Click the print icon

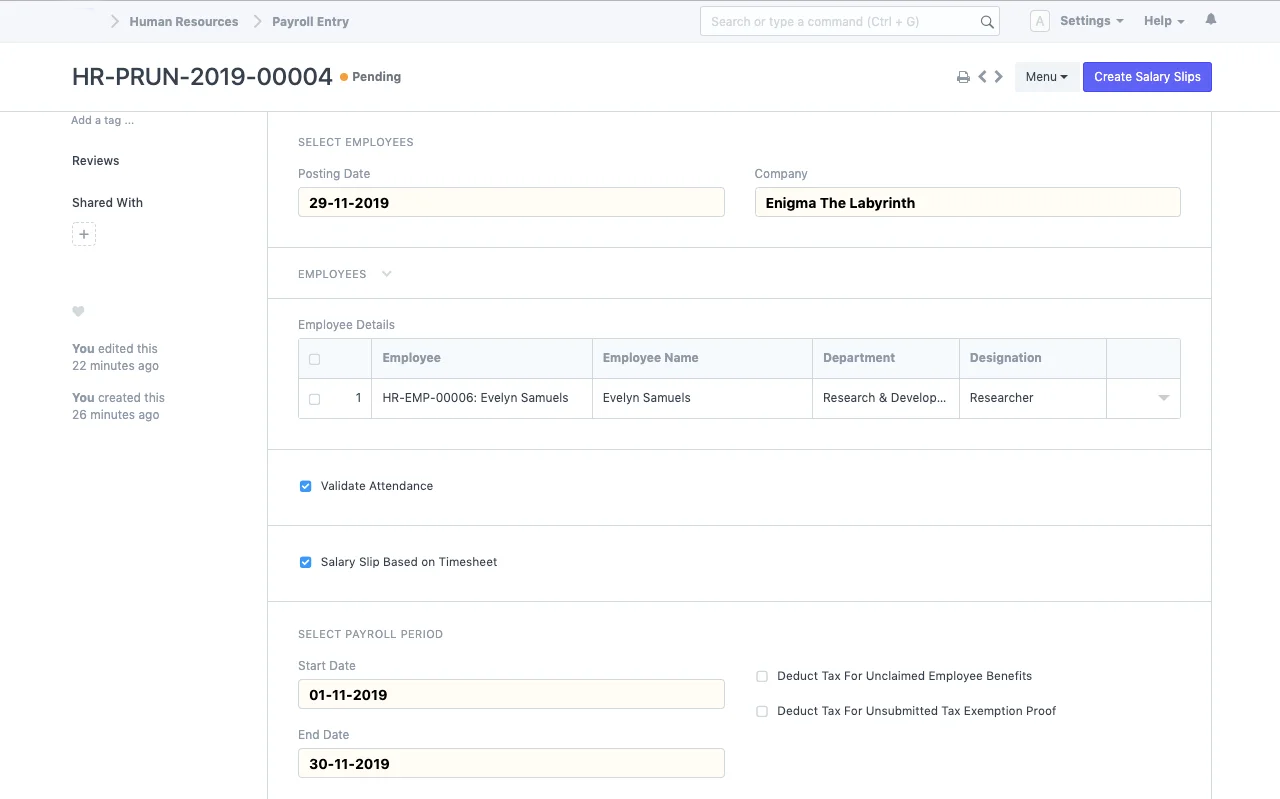pyautogui.click(x=963, y=76)
